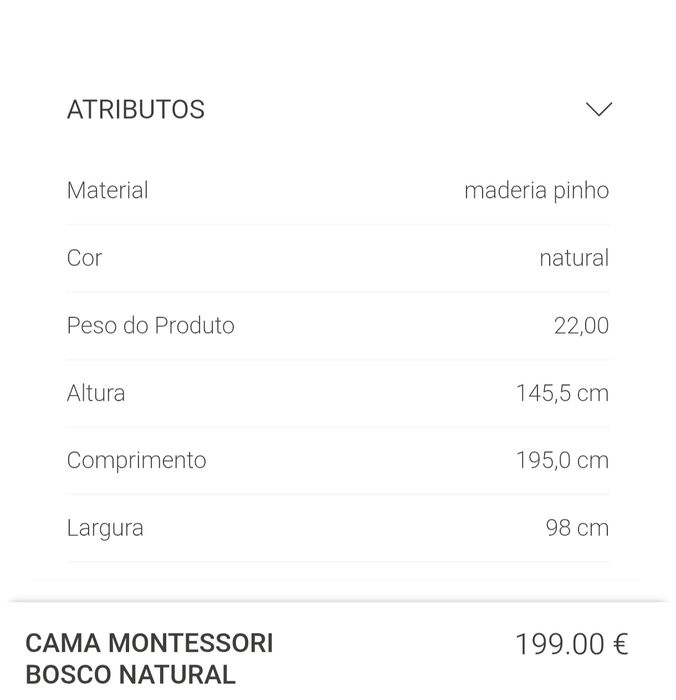Tap the 199.00 € price
This screenshot has height=700, width=676.
tap(571, 645)
